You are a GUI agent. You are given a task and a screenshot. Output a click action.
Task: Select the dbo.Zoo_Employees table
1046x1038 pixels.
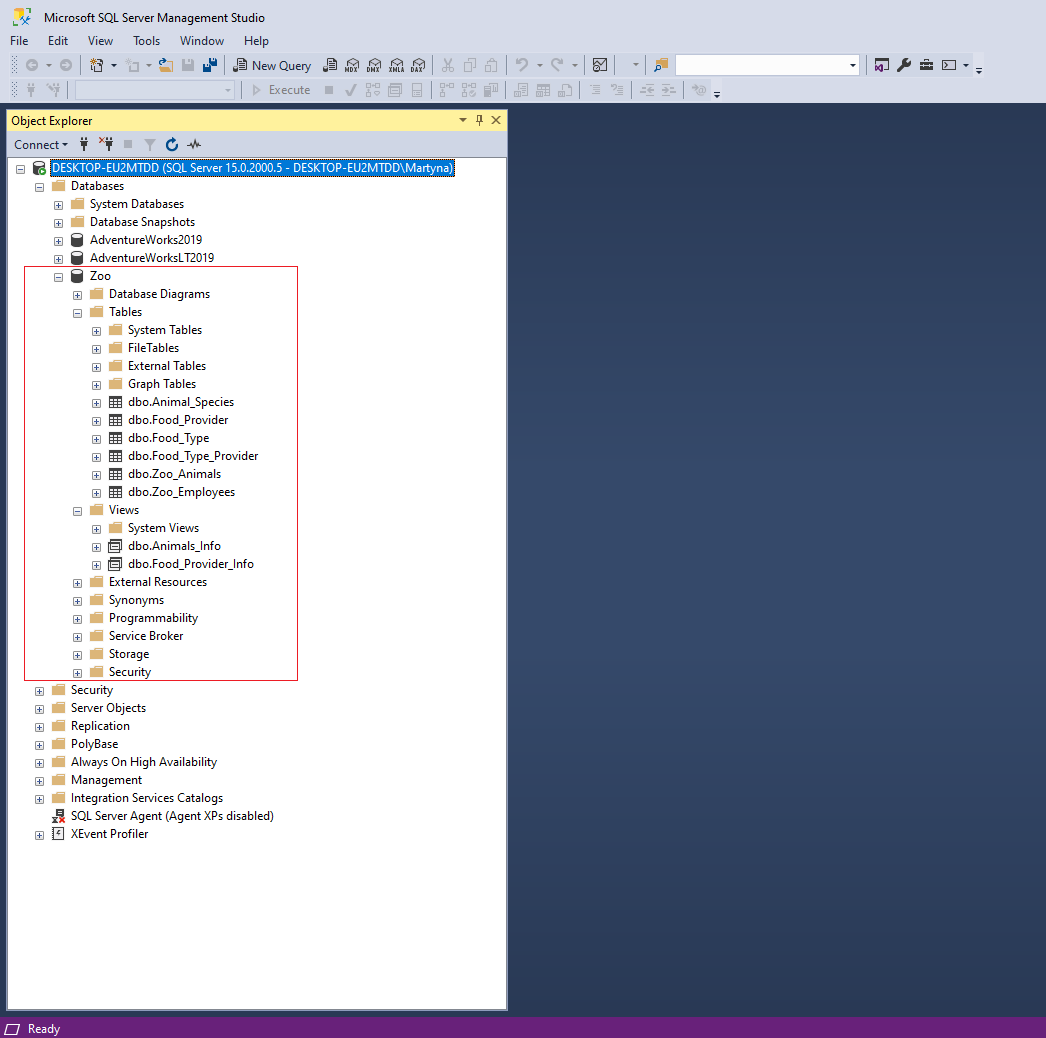point(181,492)
